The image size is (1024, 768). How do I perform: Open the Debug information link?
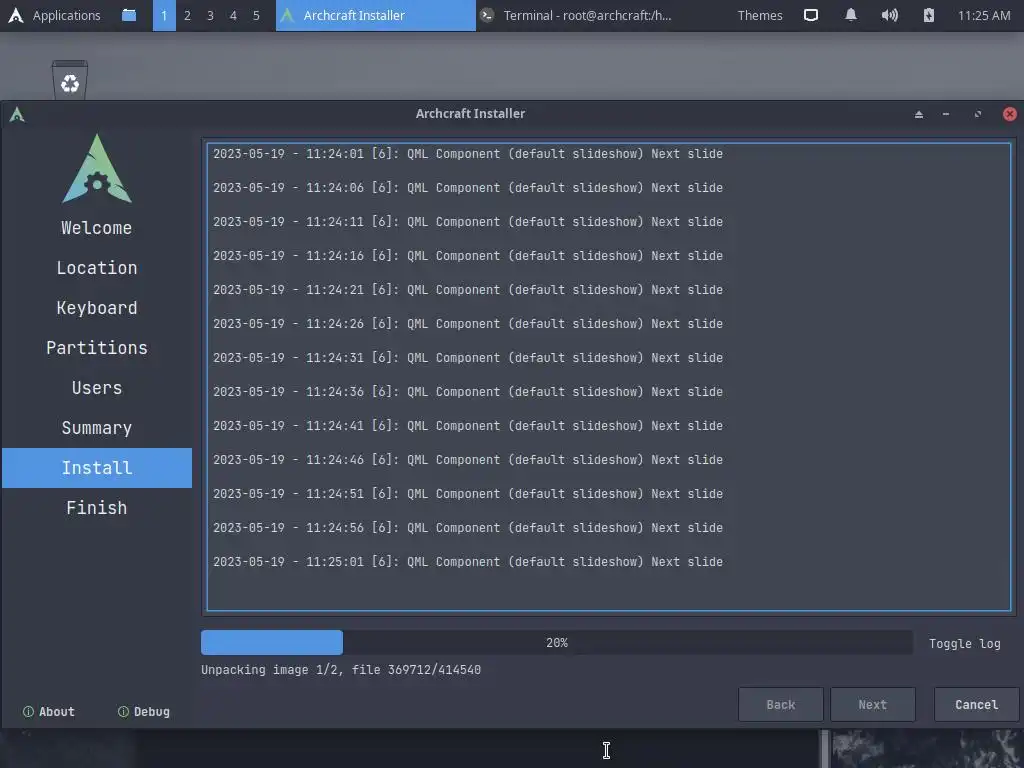click(144, 712)
